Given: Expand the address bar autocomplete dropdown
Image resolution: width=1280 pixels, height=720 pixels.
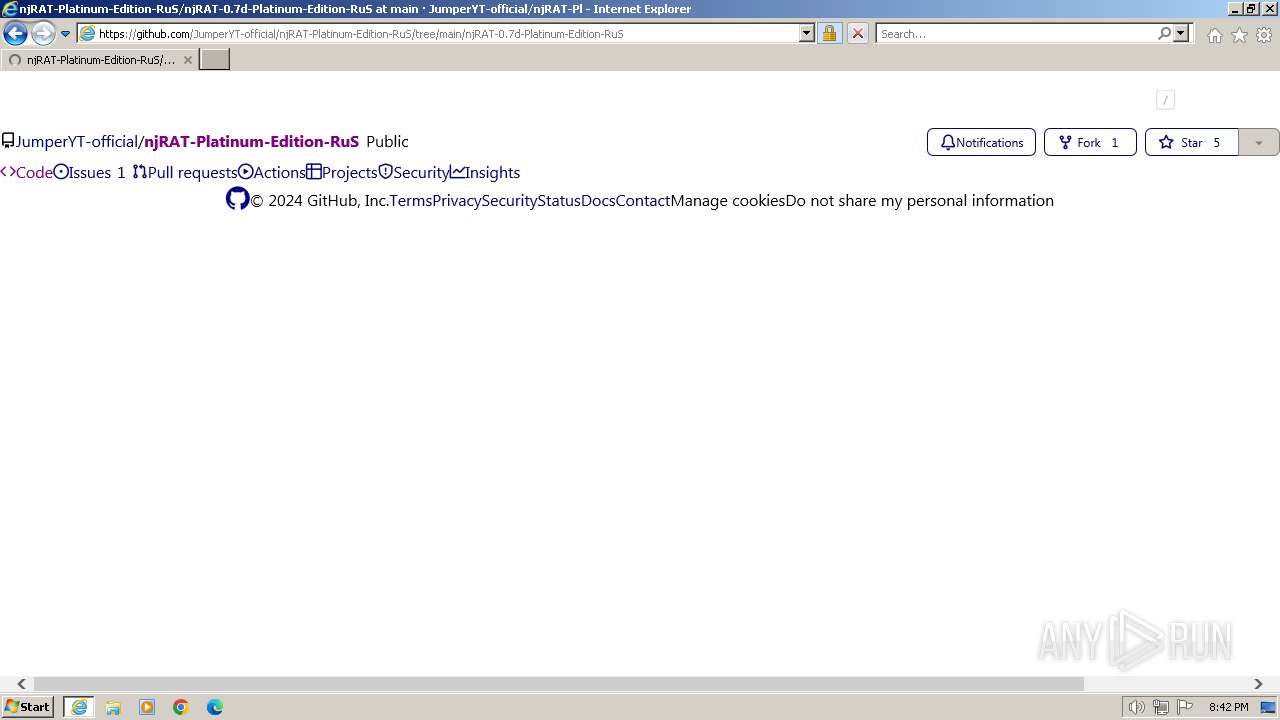Looking at the screenshot, I should (807, 34).
